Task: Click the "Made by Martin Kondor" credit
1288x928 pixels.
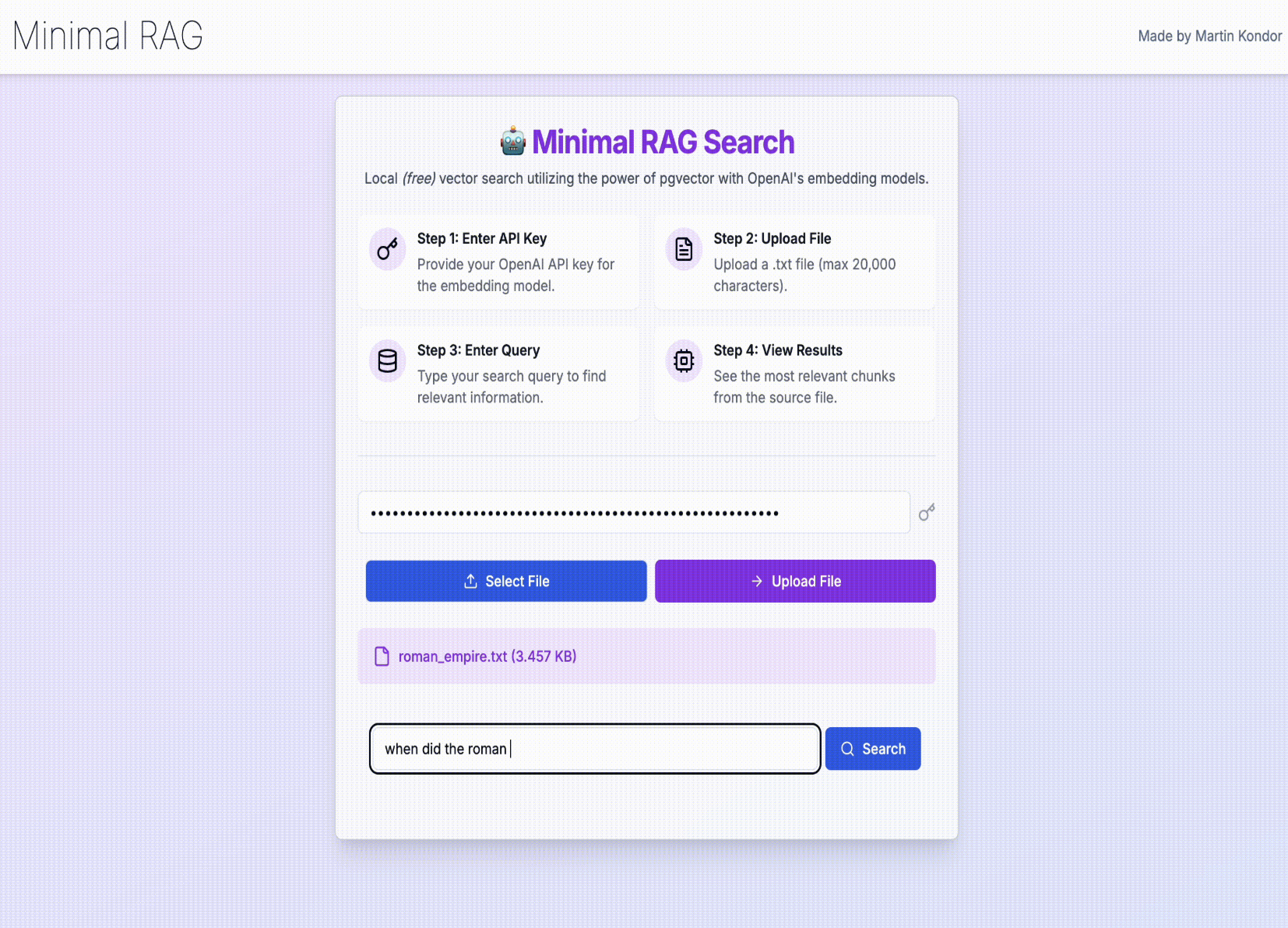Action: (x=1209, y=36)
